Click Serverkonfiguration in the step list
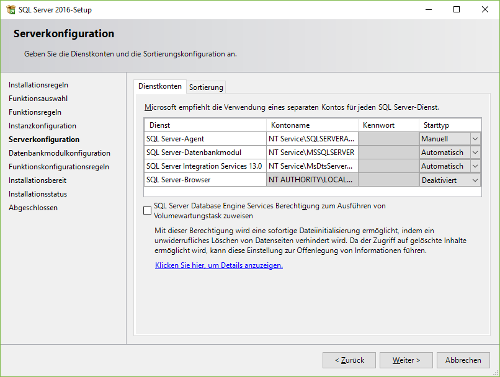Viewport: 500px width, 377px height. click(x=44, y=139)
